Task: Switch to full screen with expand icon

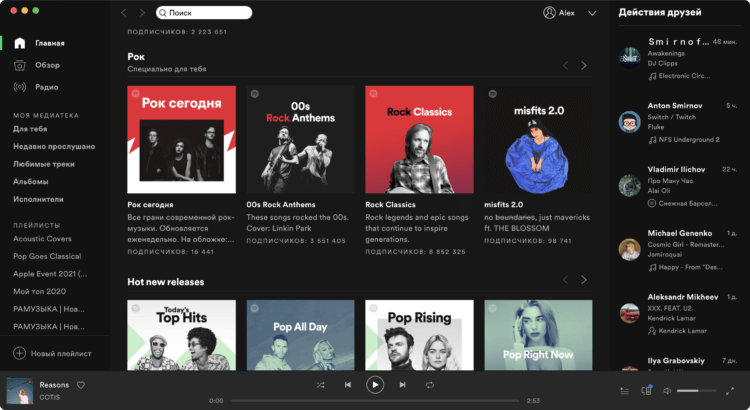Action: click(730, 391)
